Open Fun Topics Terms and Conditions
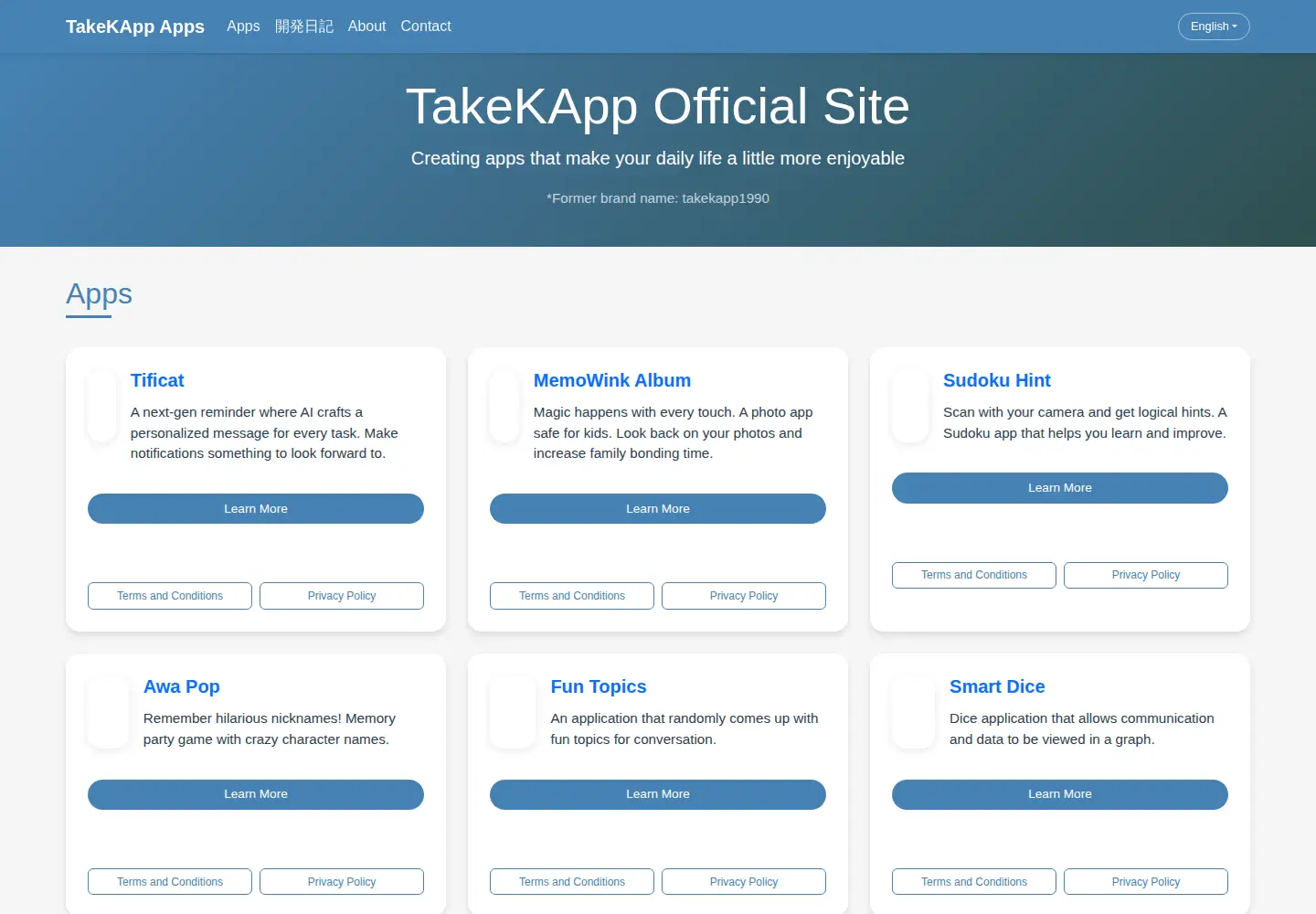This screenshot has height=914, width=1316. click(x=572, y=882)
